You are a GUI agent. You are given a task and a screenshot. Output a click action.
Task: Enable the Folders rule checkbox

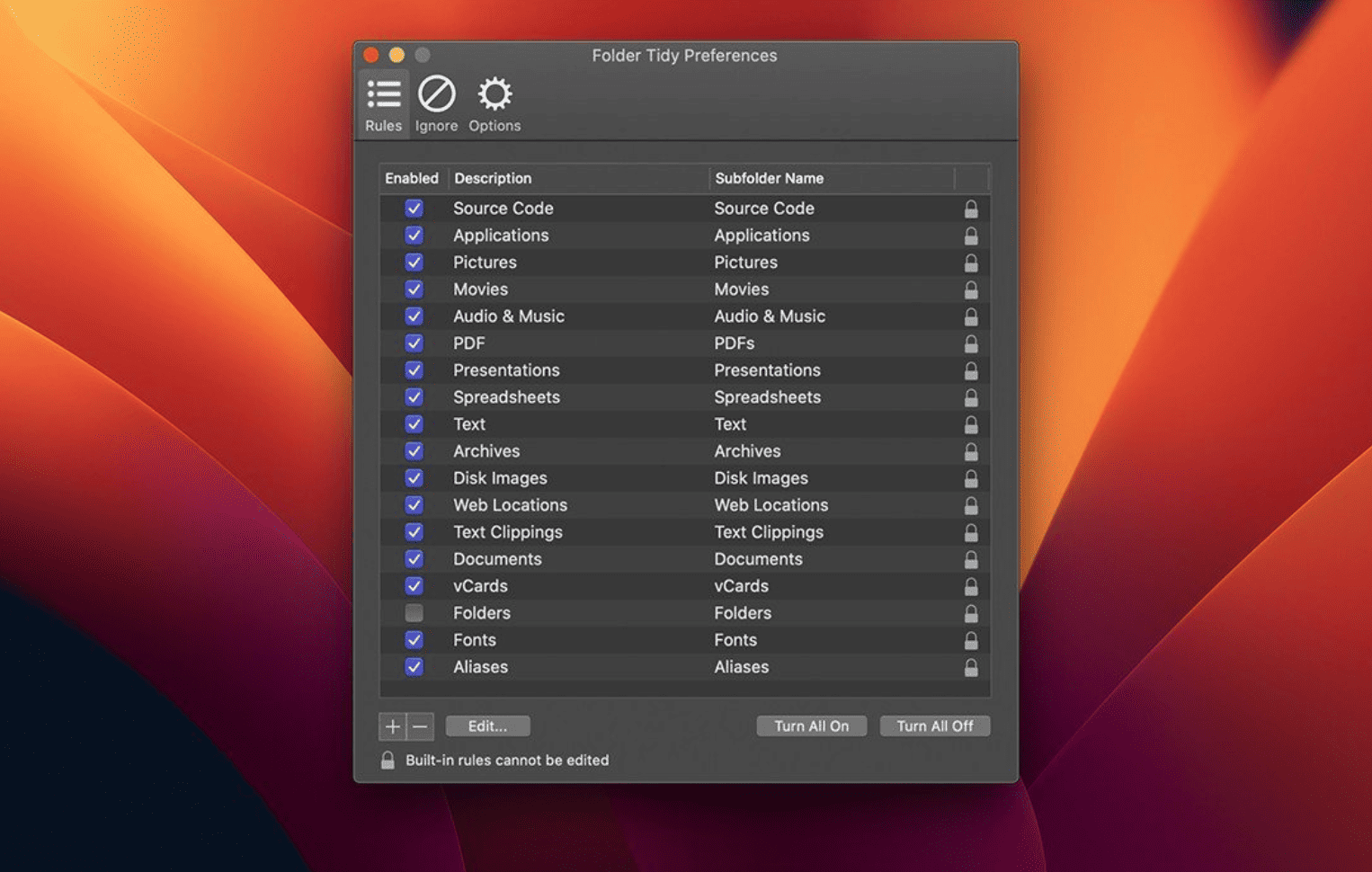414,613
